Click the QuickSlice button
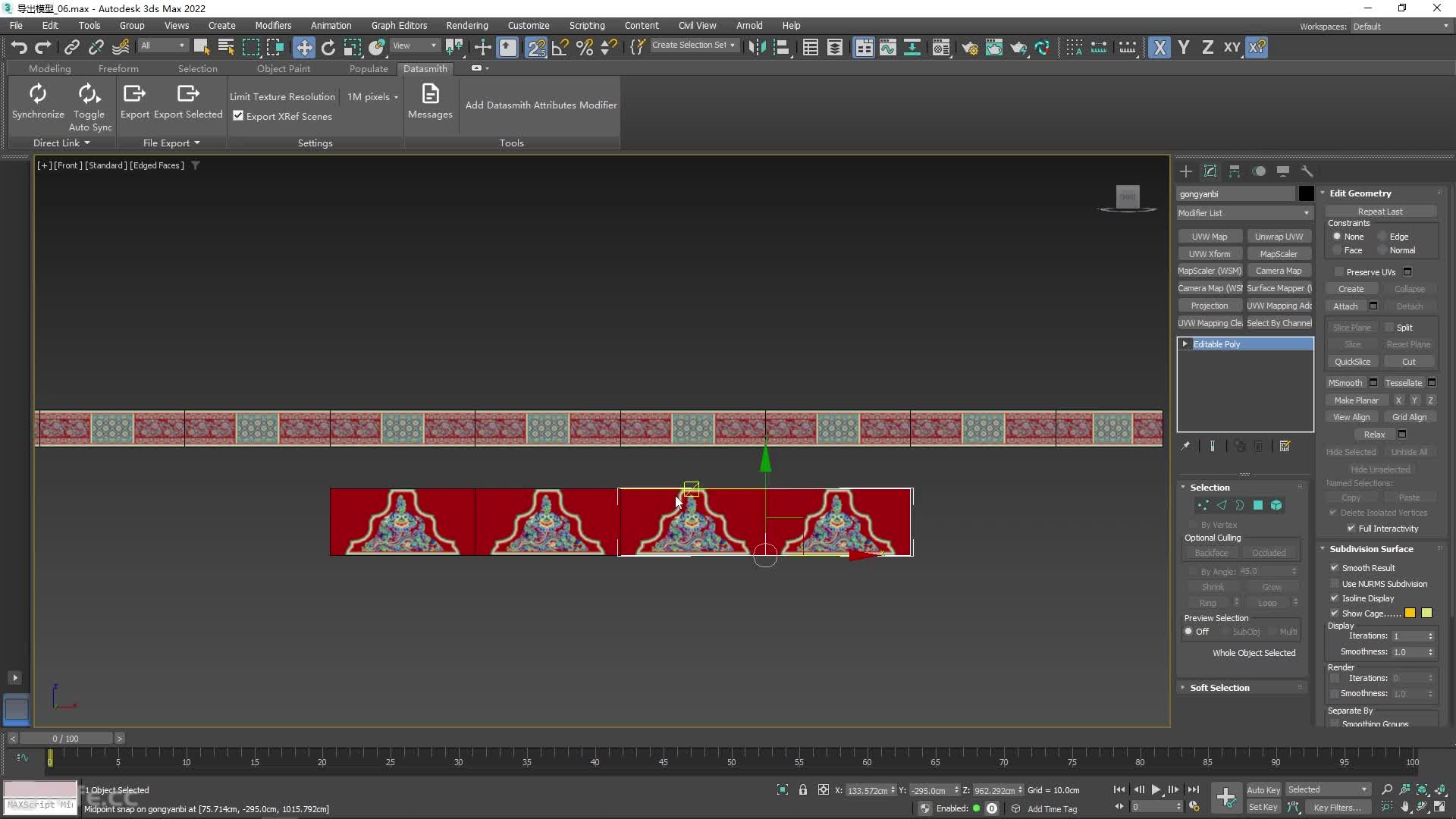 (x=1353, y=362)
